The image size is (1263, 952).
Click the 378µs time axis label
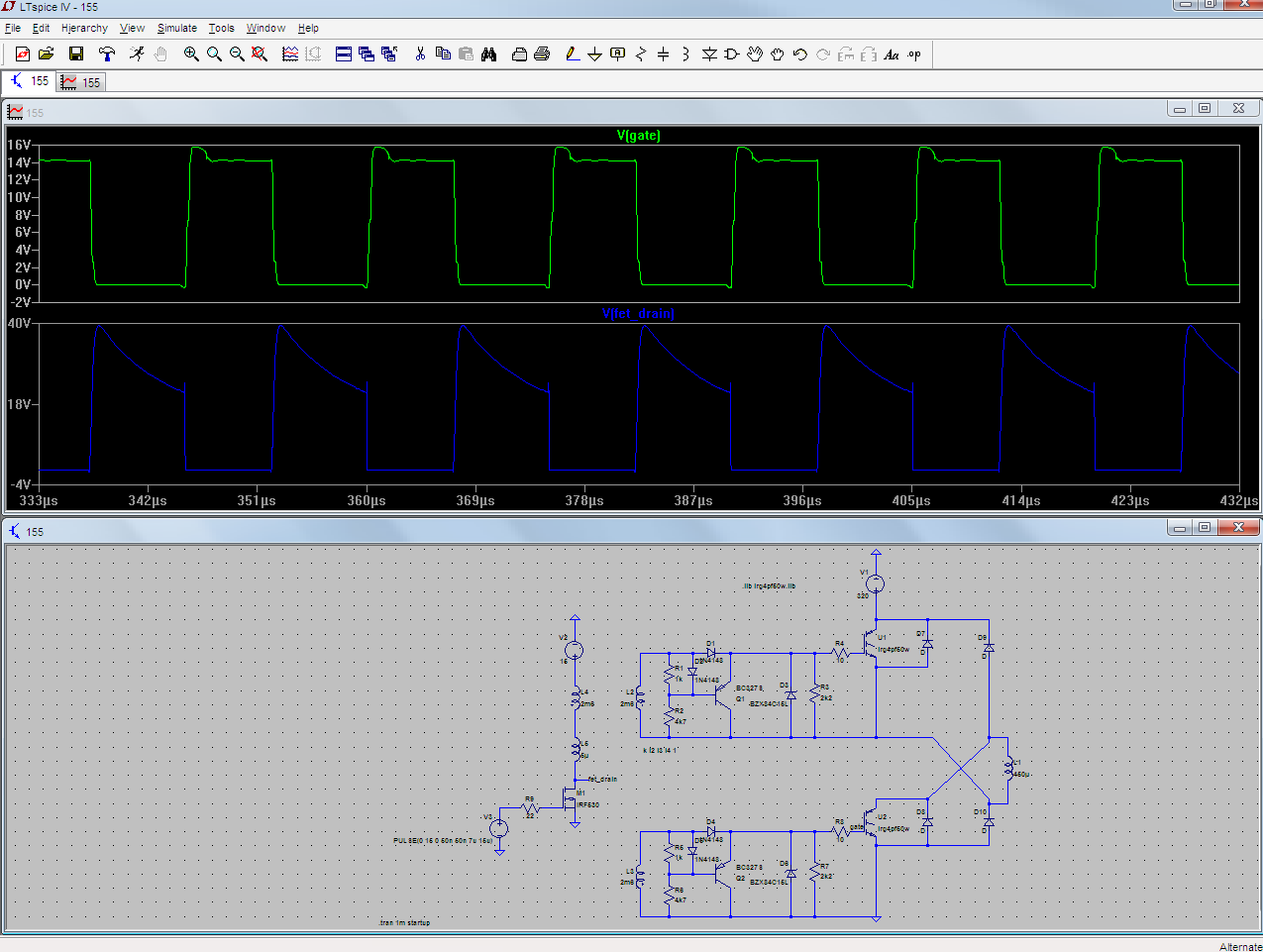583,501
